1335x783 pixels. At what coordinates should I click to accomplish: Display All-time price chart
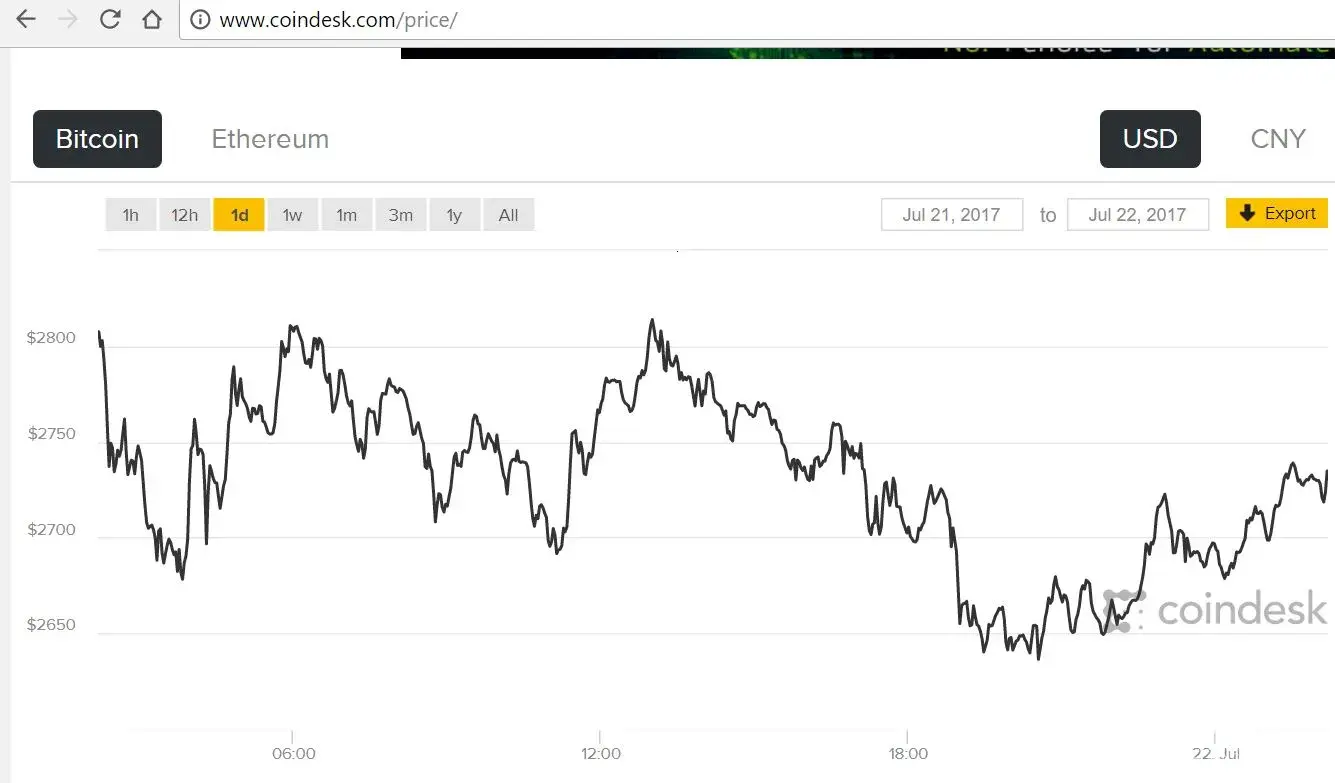tap(508, 215)
